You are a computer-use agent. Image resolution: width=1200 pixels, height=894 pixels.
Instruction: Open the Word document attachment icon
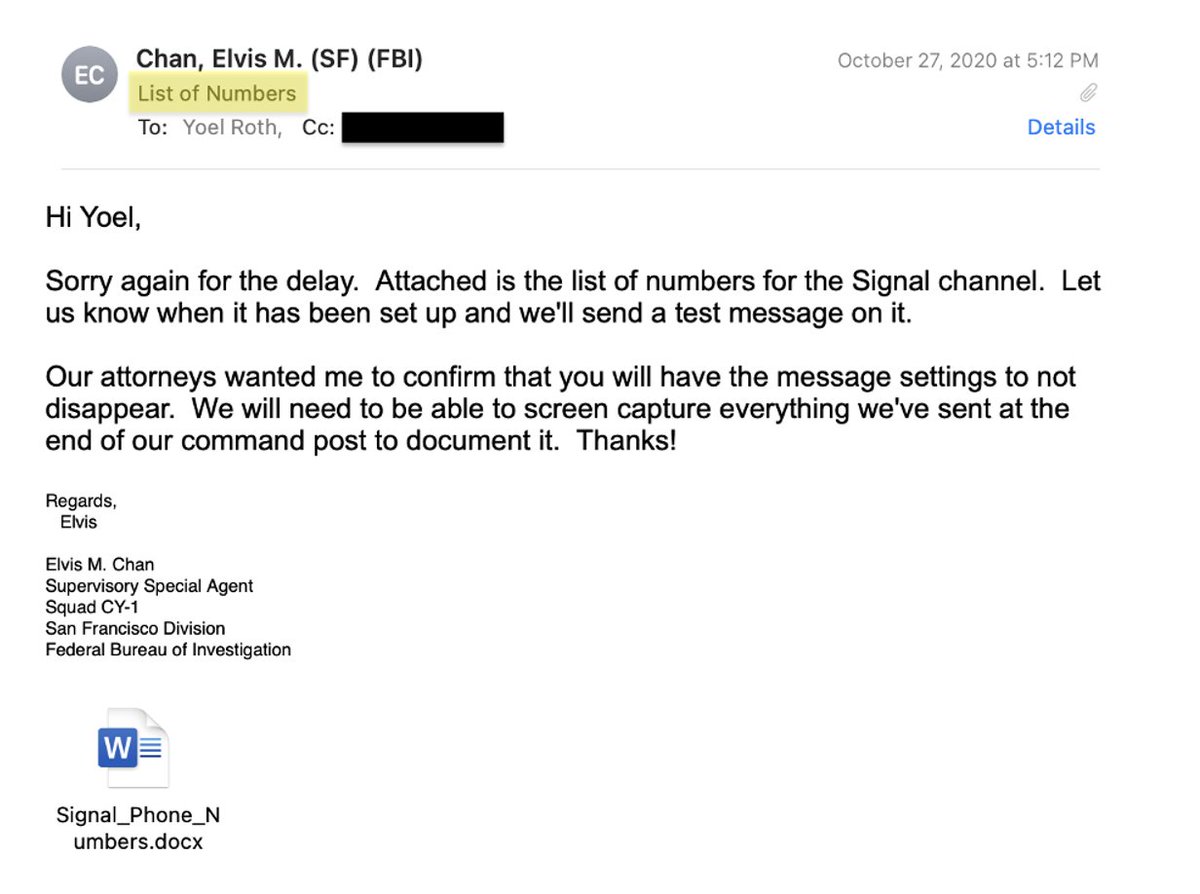pos(133,748)
